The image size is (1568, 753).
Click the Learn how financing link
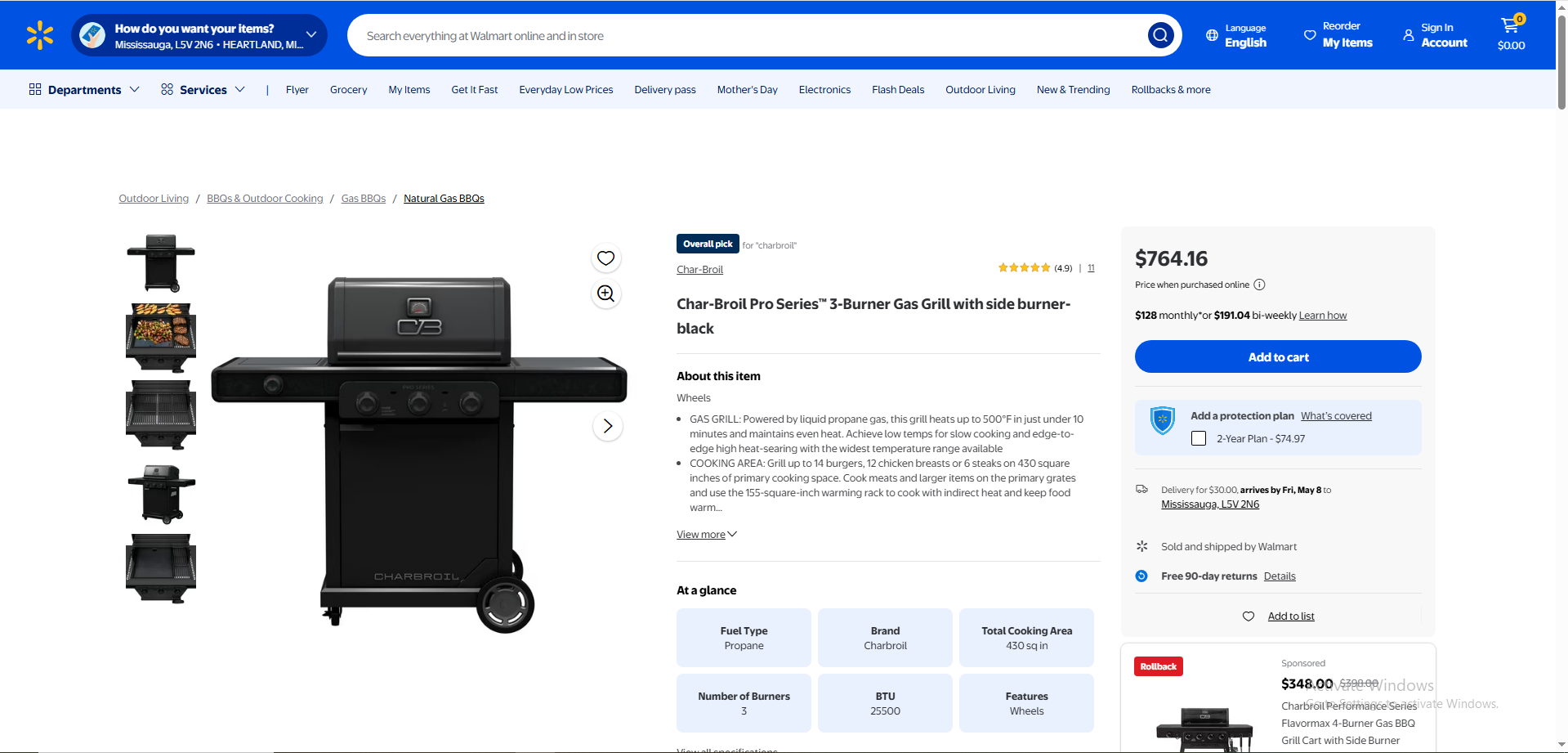coord(1323,316)
